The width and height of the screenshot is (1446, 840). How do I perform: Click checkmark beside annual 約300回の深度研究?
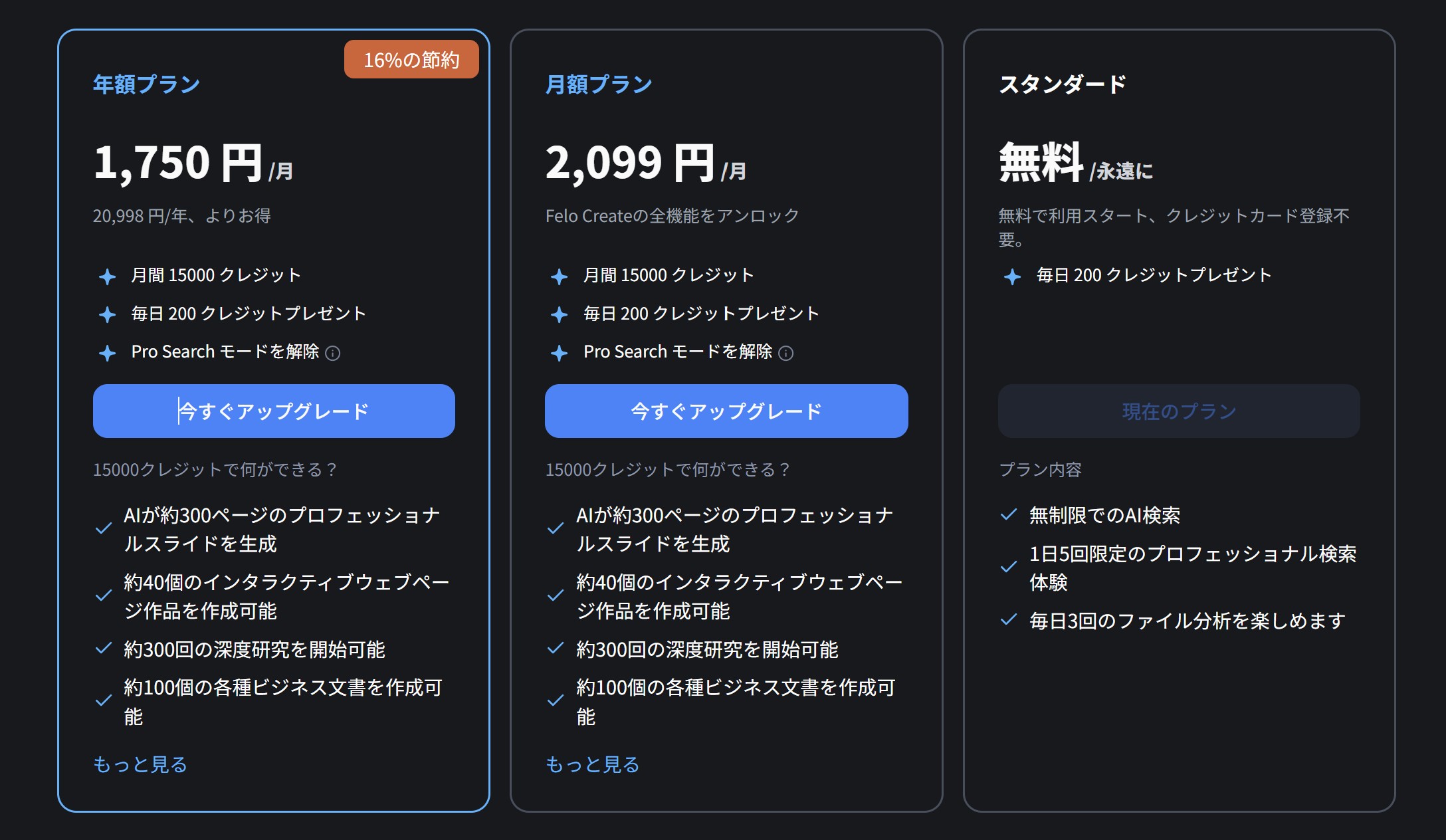pyautogui.click(x=104, y=648)
